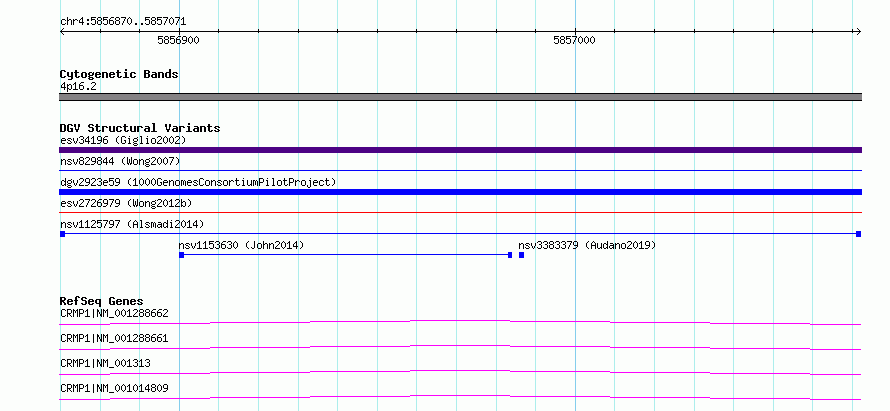
Task: Click the left end square of nsv1125797
Action: point(62,234)
